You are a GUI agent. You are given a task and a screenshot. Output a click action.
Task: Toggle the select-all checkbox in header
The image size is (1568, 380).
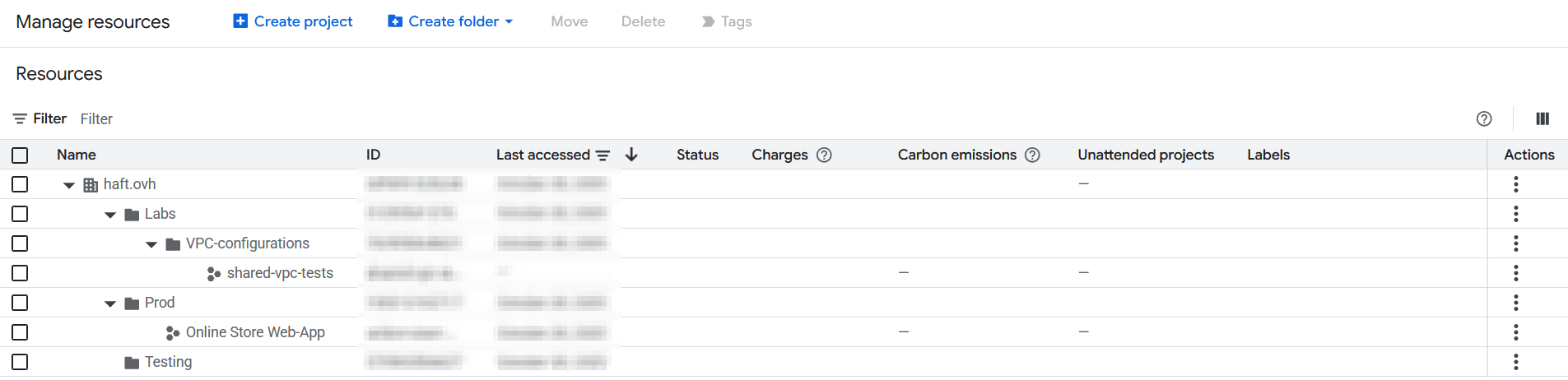tap(21, 155)
